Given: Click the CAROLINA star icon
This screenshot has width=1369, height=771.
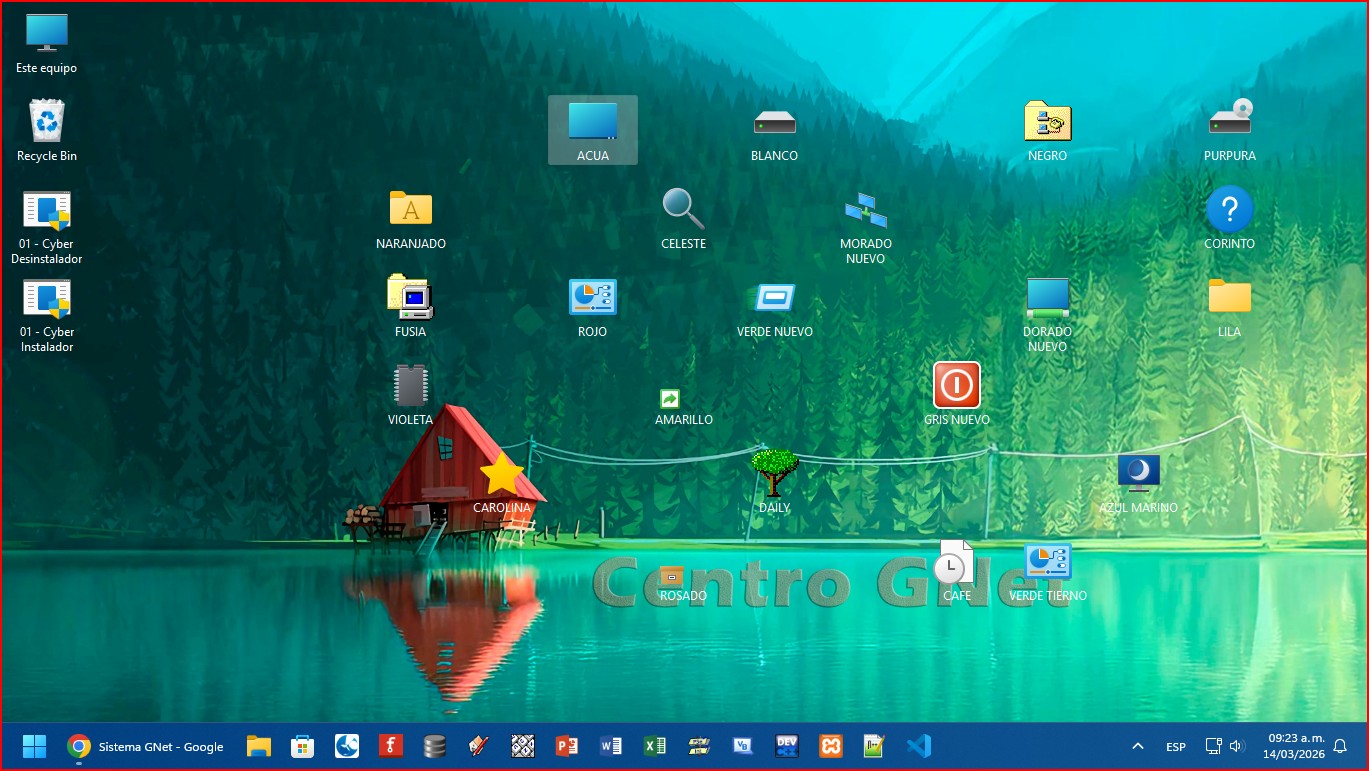Looking at the screenshot, I should (502, 474).
